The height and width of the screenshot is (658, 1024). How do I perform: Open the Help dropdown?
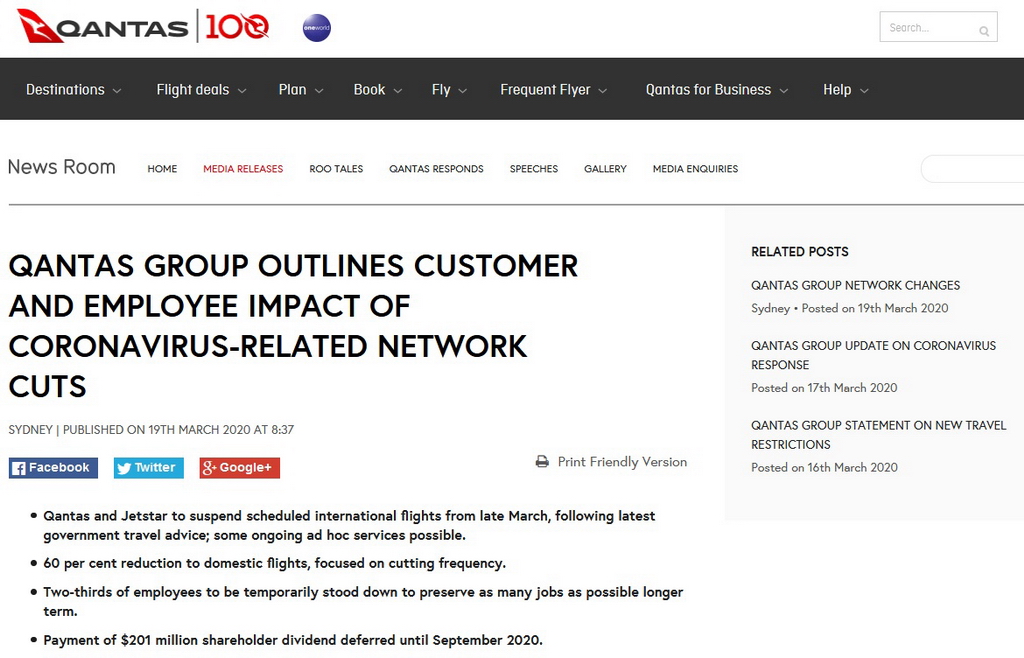(846, 89)
